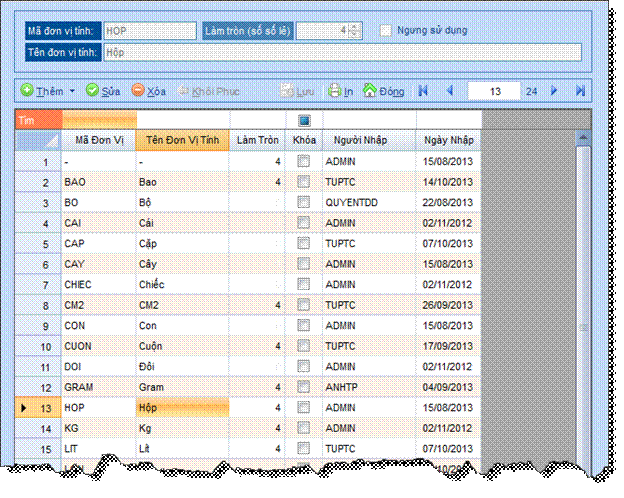Viewport: 624px width, 498px height.
Task: Click the Đóng (Close) home icon button
Action: (384, 91)
